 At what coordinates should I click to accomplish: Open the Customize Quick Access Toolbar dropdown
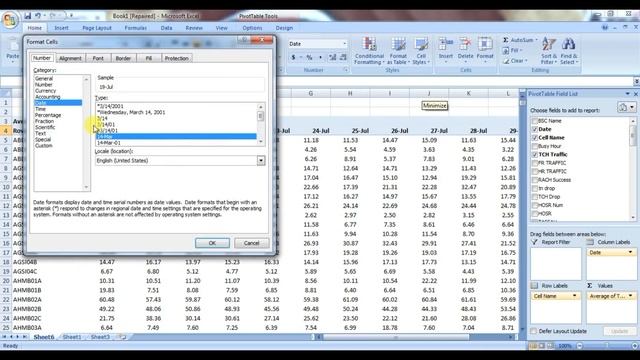(71, 16)
